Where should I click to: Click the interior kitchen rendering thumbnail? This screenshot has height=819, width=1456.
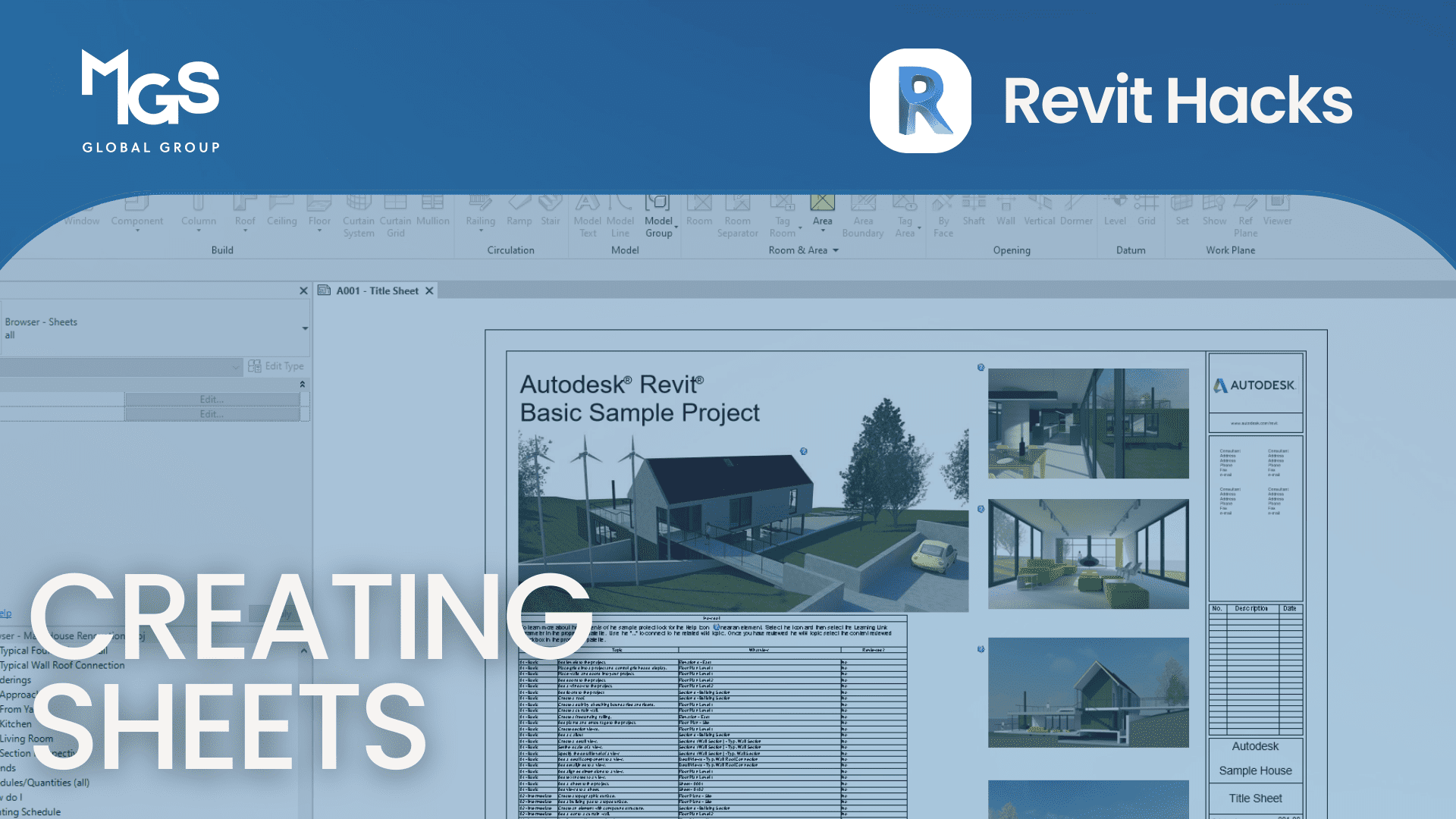(x=1087, y=423)
